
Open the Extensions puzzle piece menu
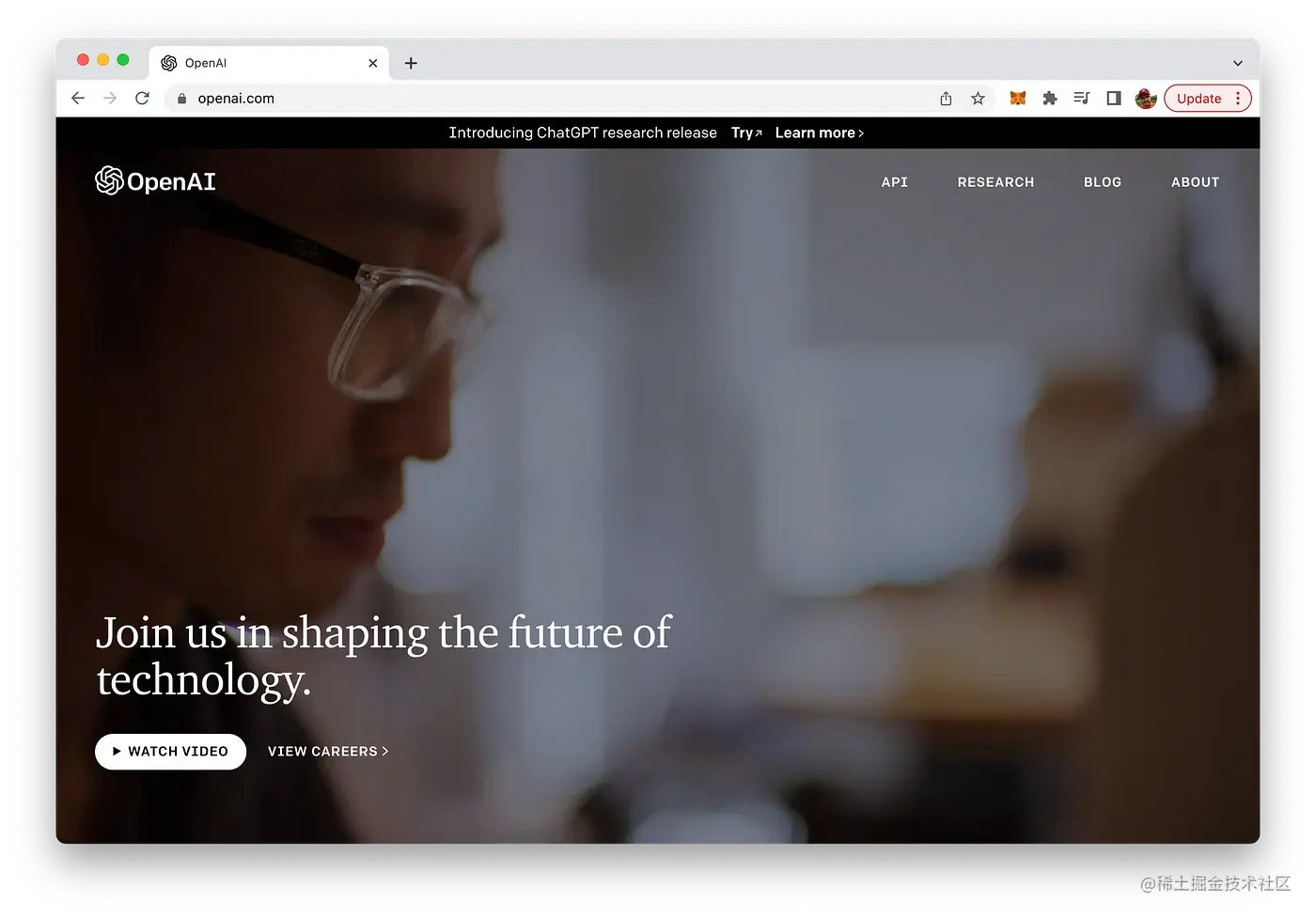coord(1050,98)
